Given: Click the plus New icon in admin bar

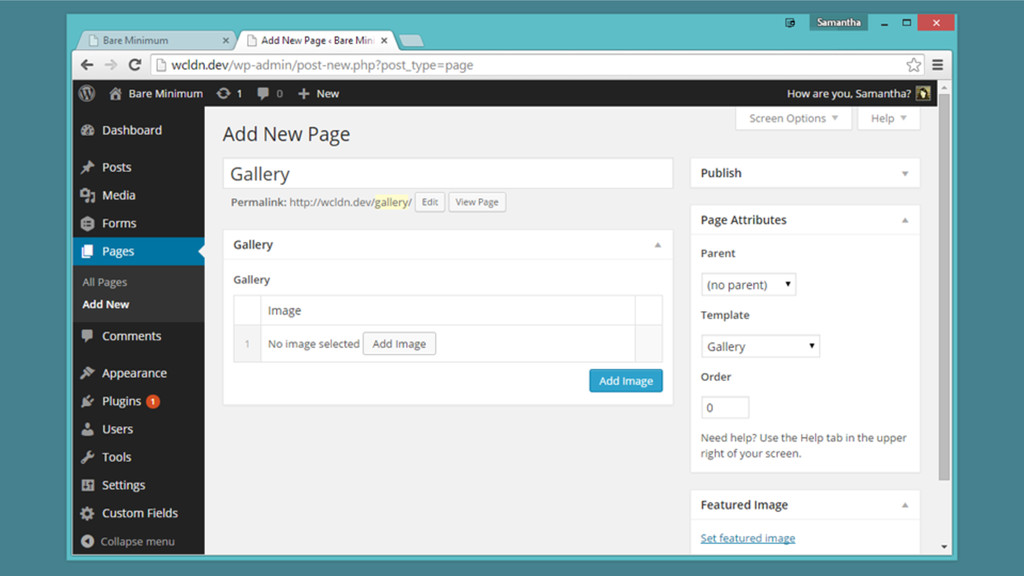Looking at the screenshot, I should 303,93.
